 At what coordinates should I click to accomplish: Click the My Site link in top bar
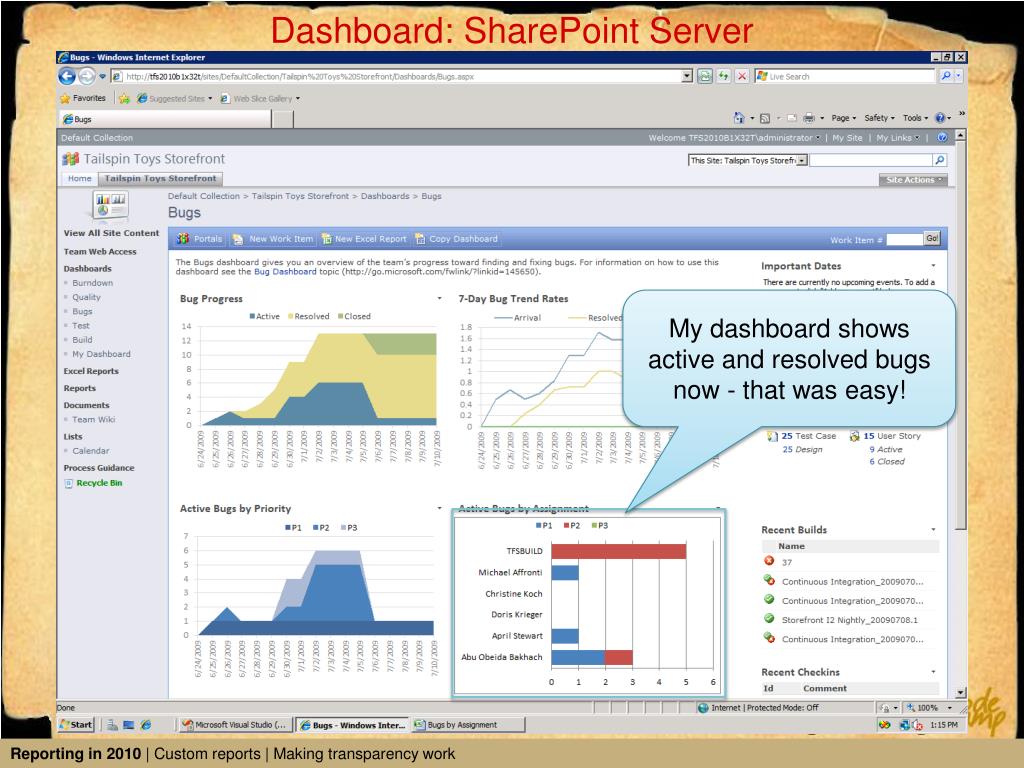[x=847, y=138]
